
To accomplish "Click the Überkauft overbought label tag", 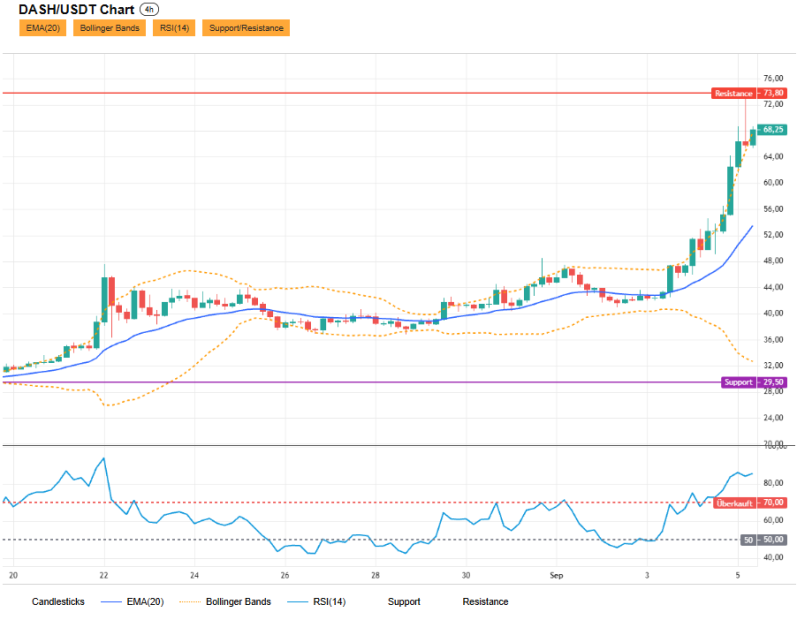I will point(734,503).
